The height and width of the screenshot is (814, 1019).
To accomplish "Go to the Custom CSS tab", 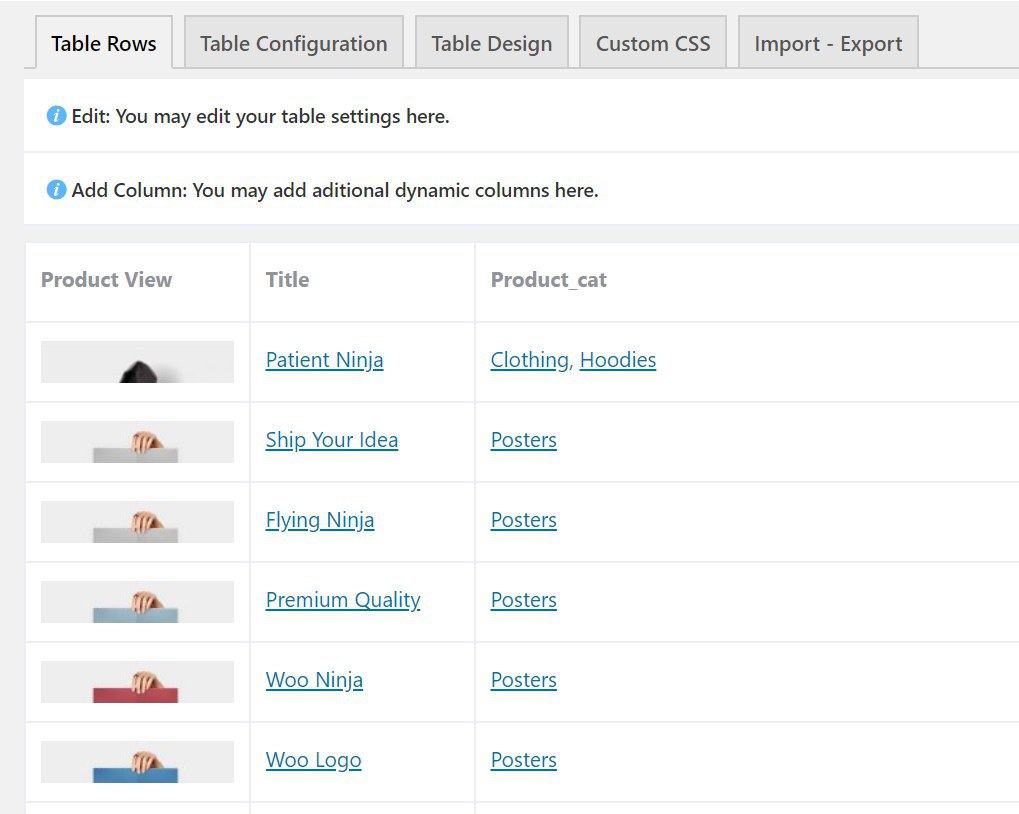I will (653, 44).
